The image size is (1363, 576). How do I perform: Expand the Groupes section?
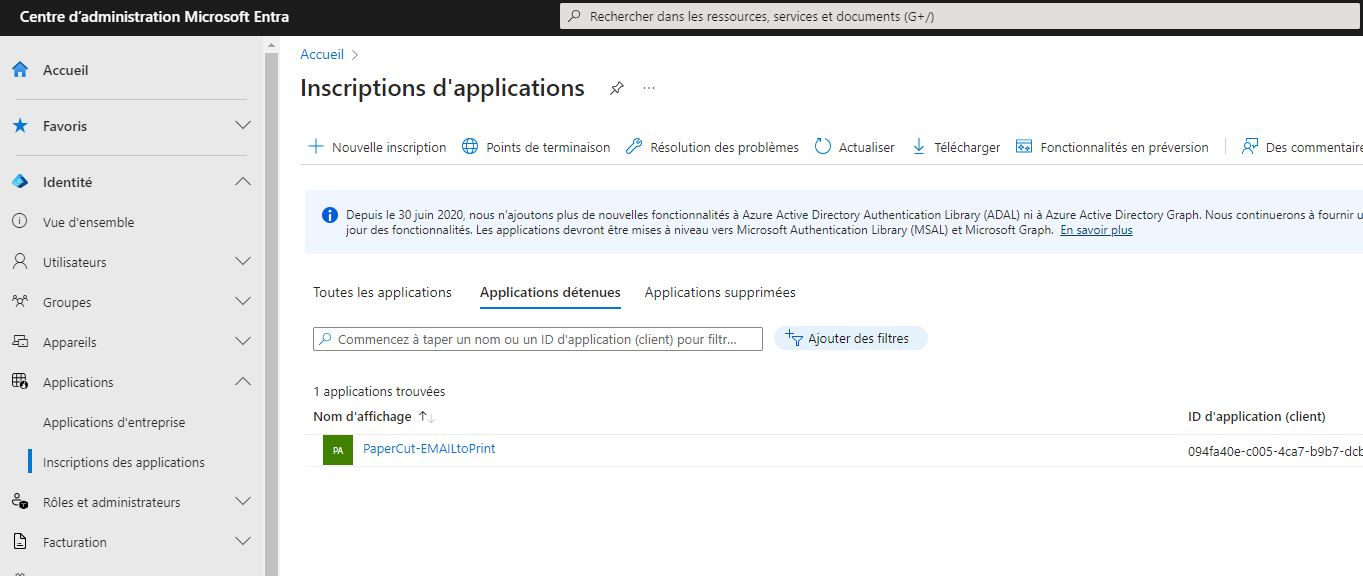point(242,301)
